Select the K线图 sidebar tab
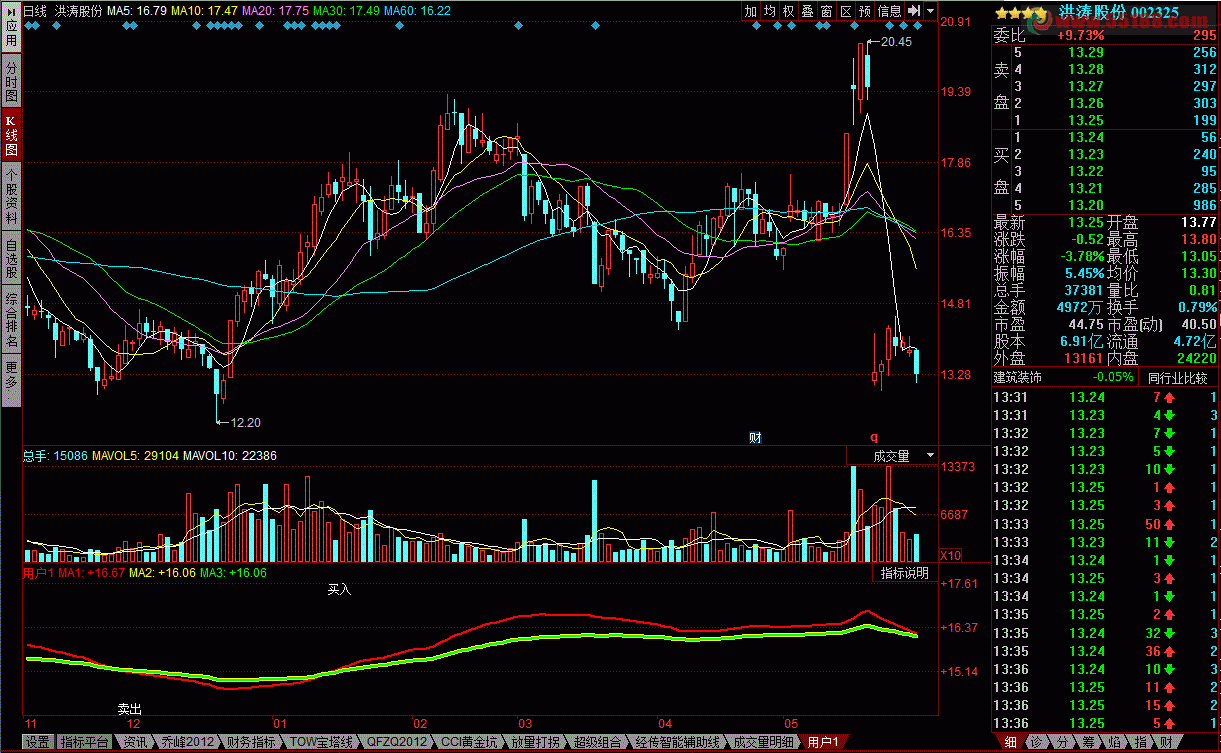Screen dimensions: 1221x753 11,135
